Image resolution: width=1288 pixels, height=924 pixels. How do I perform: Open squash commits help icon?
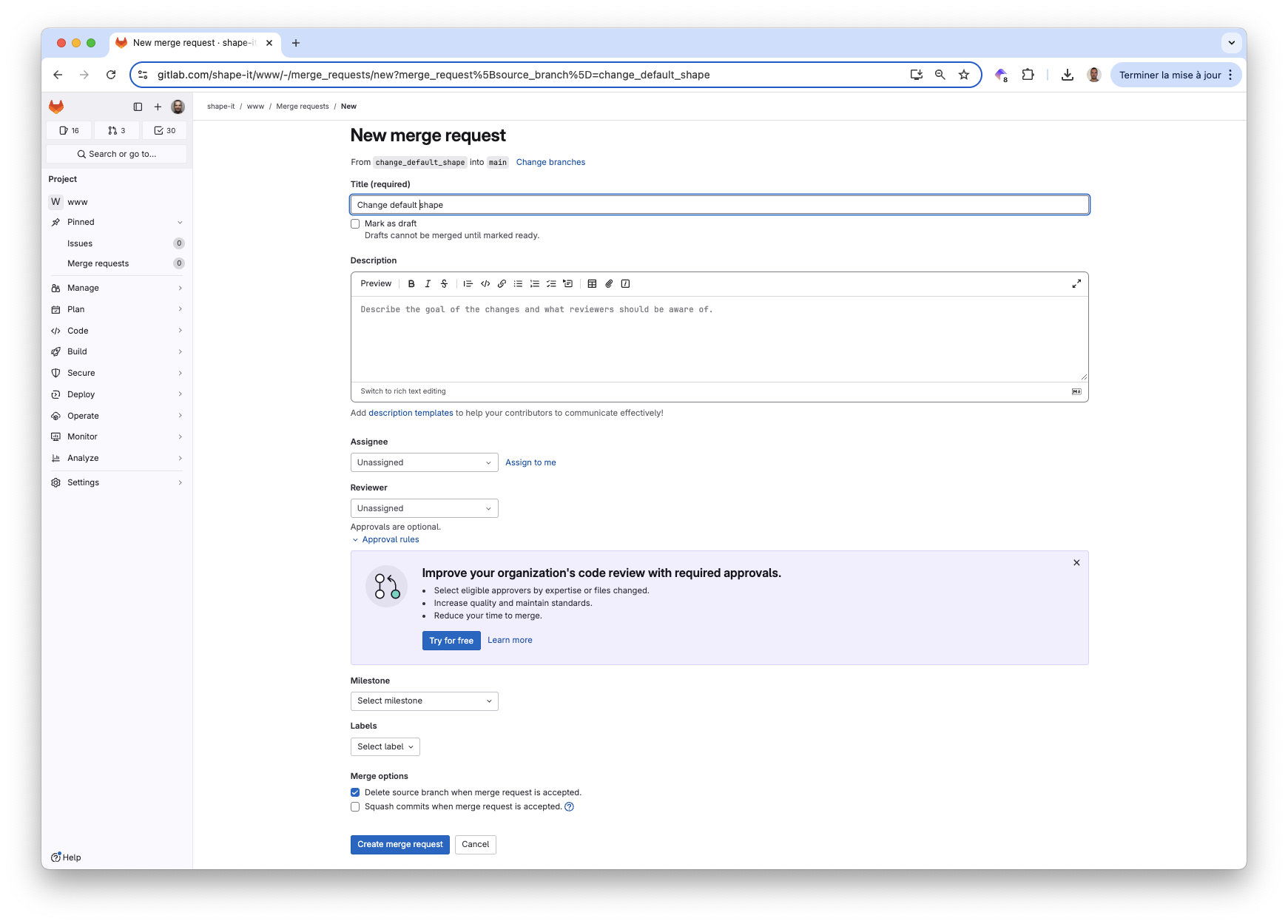[569, 807]
